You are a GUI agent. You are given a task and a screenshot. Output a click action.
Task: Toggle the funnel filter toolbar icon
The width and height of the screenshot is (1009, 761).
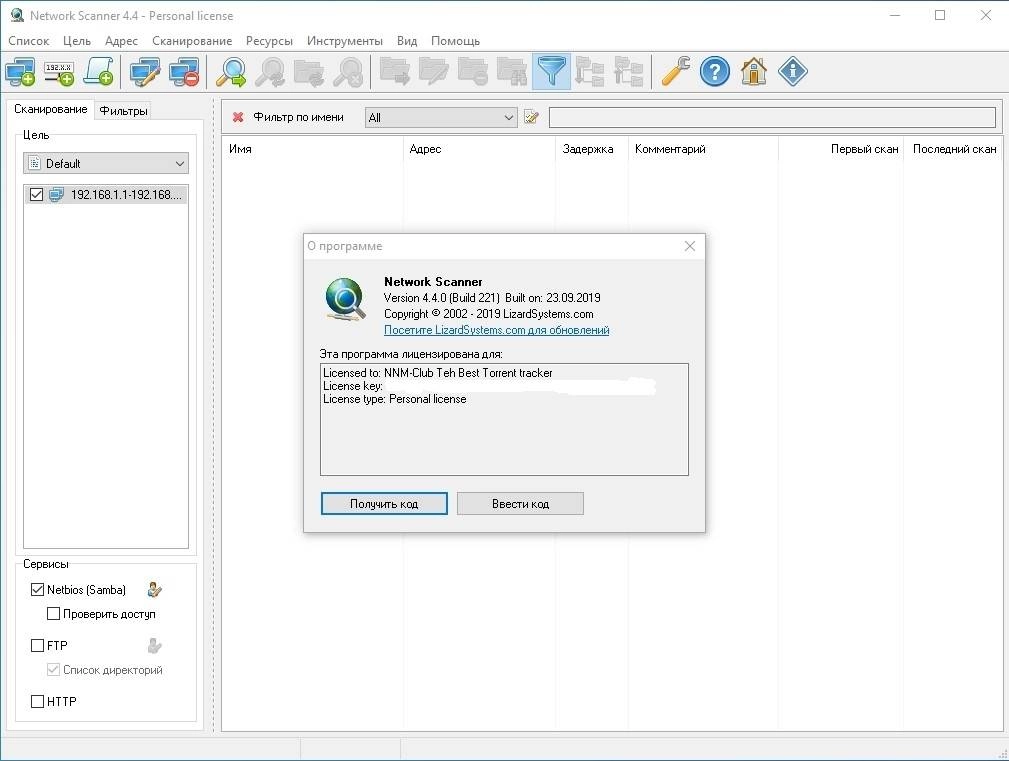coord(551,71)
